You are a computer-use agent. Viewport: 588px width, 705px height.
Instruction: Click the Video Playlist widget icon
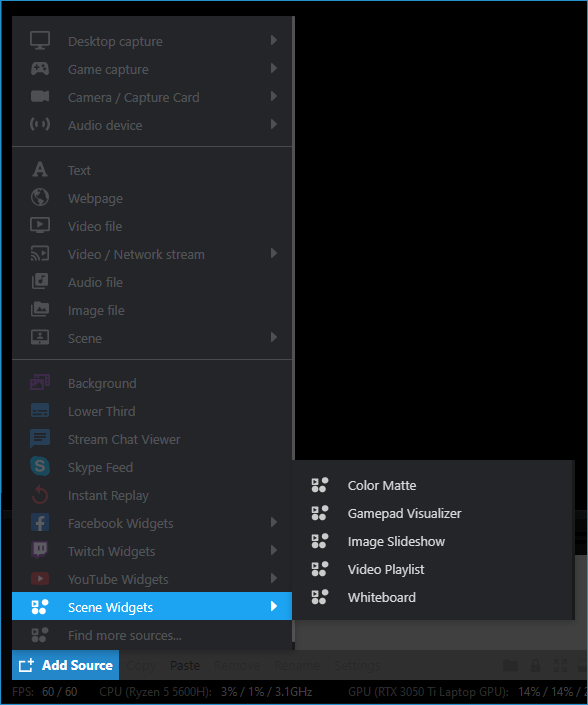(320, 569)
